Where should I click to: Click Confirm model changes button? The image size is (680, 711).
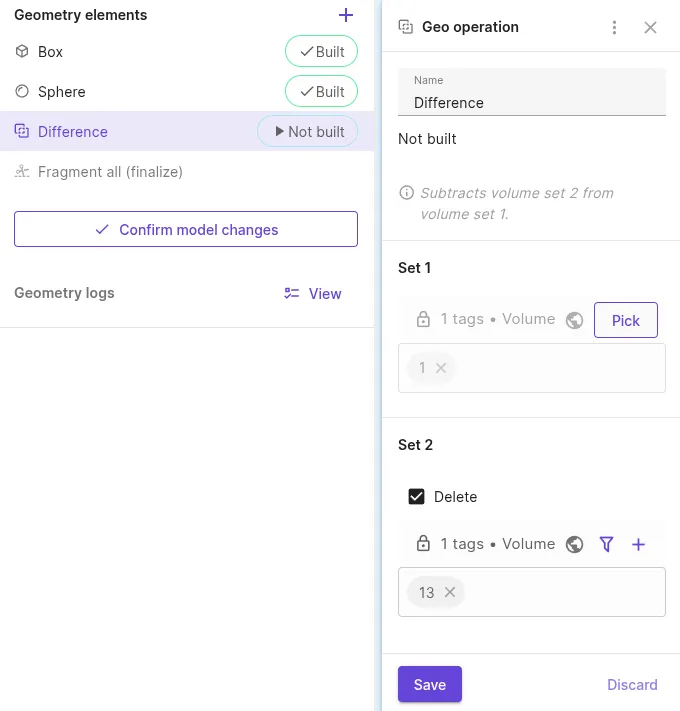pyautogui.click(x=186, y=229)
